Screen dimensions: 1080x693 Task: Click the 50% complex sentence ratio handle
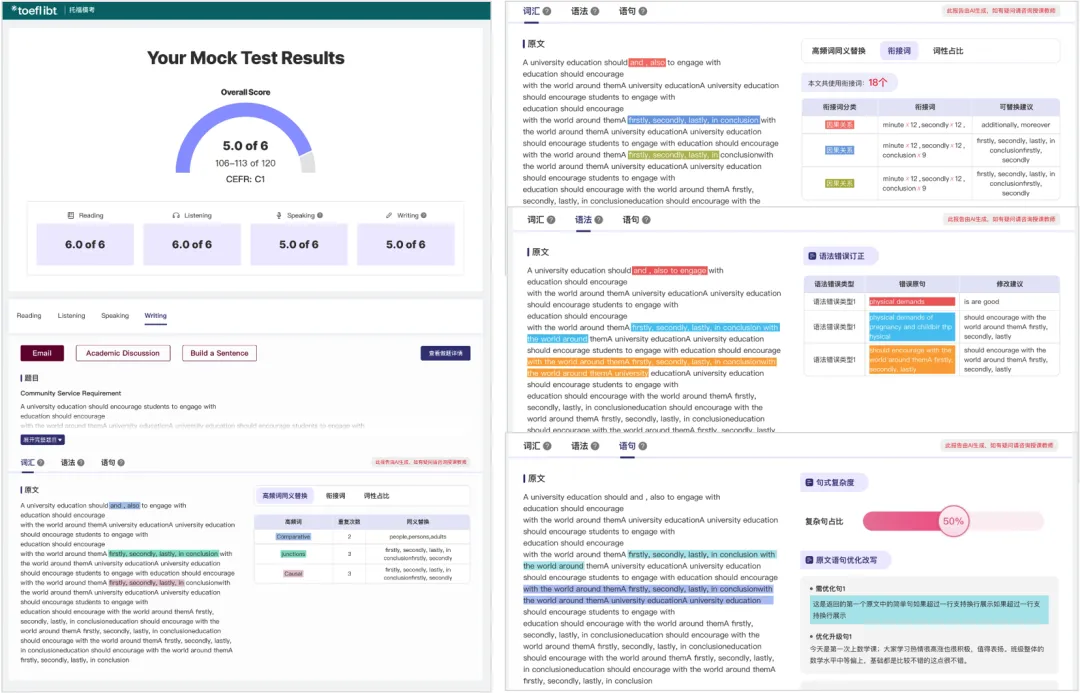(x=953, y=521)
